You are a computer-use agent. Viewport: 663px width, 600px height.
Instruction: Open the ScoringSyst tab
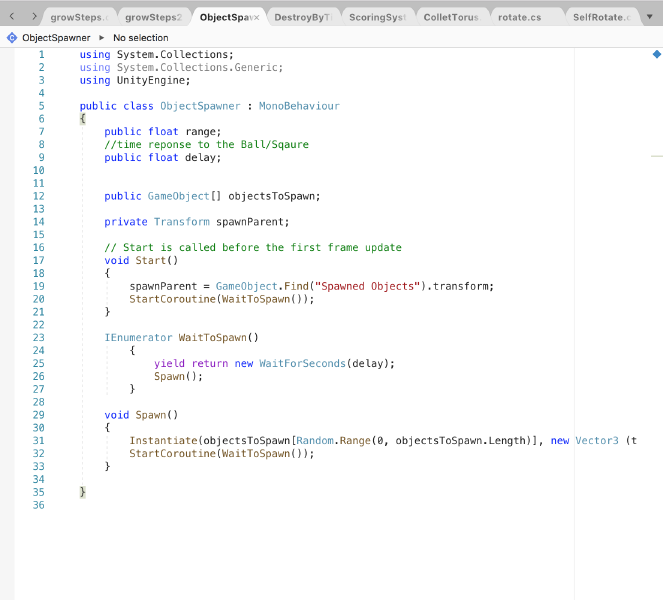click(378, 17)
